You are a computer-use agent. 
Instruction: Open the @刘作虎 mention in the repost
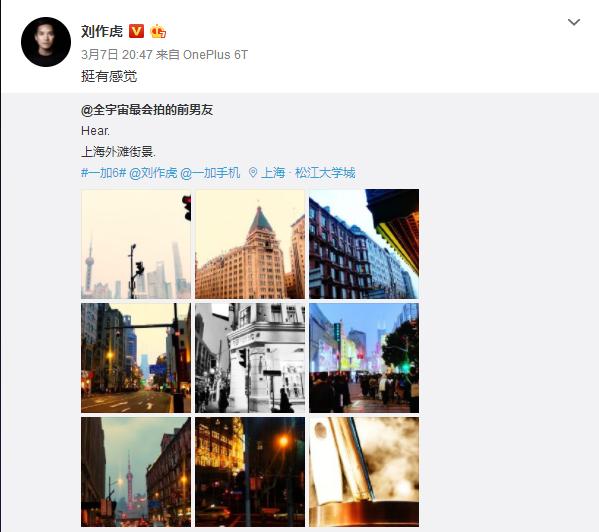(x=153, y=173)
